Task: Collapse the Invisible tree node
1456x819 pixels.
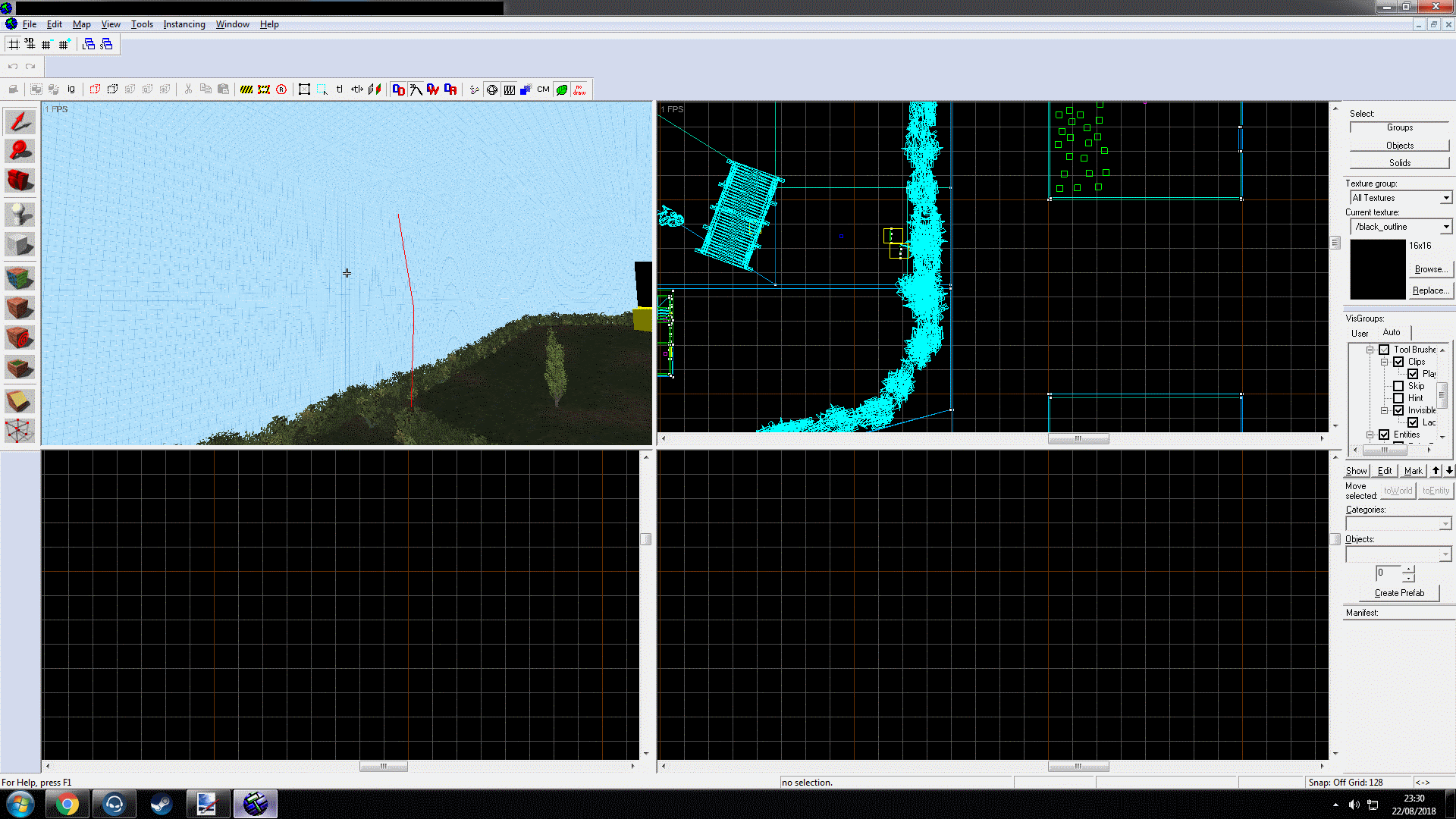Action: click(x=1384, y=410)
